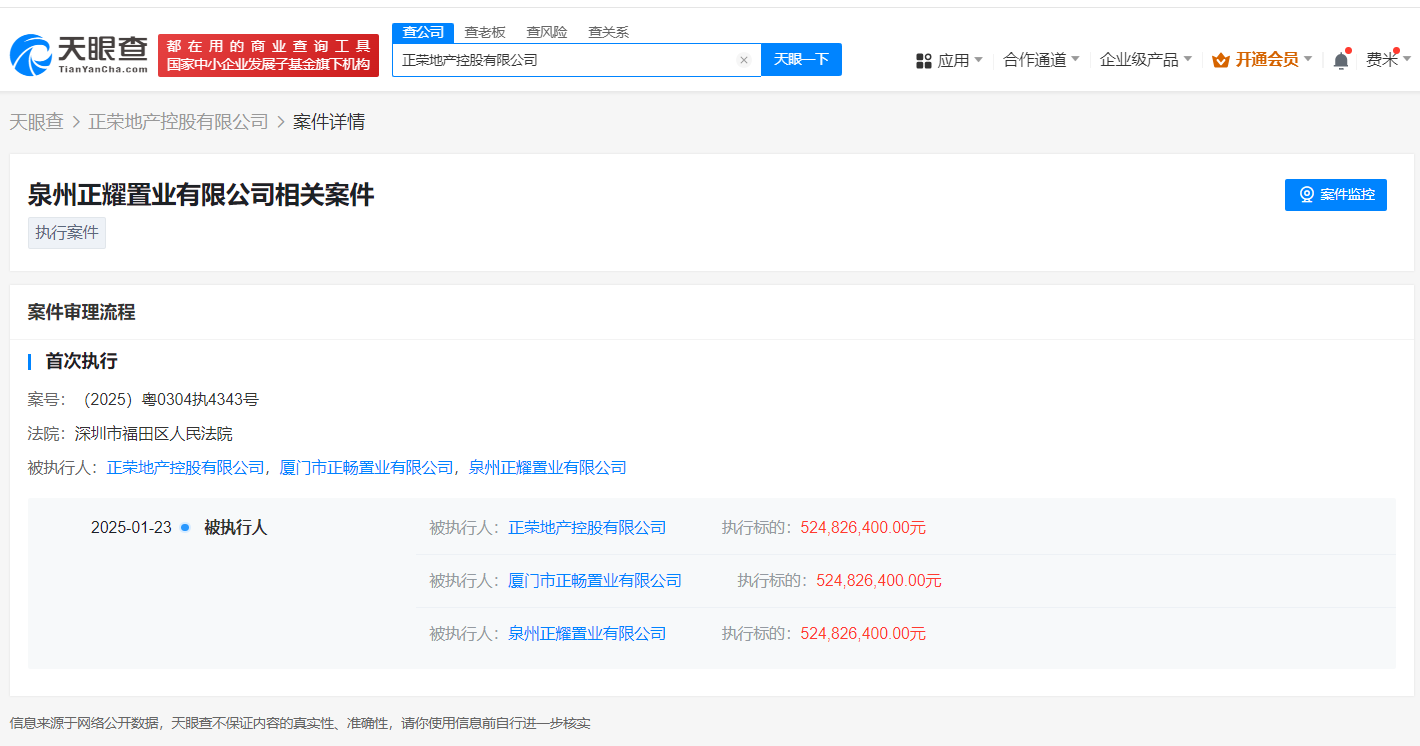This screenshot has width=1420, height=746.
Task: Click the 开通会员 crown icon
Action: 1220,60
